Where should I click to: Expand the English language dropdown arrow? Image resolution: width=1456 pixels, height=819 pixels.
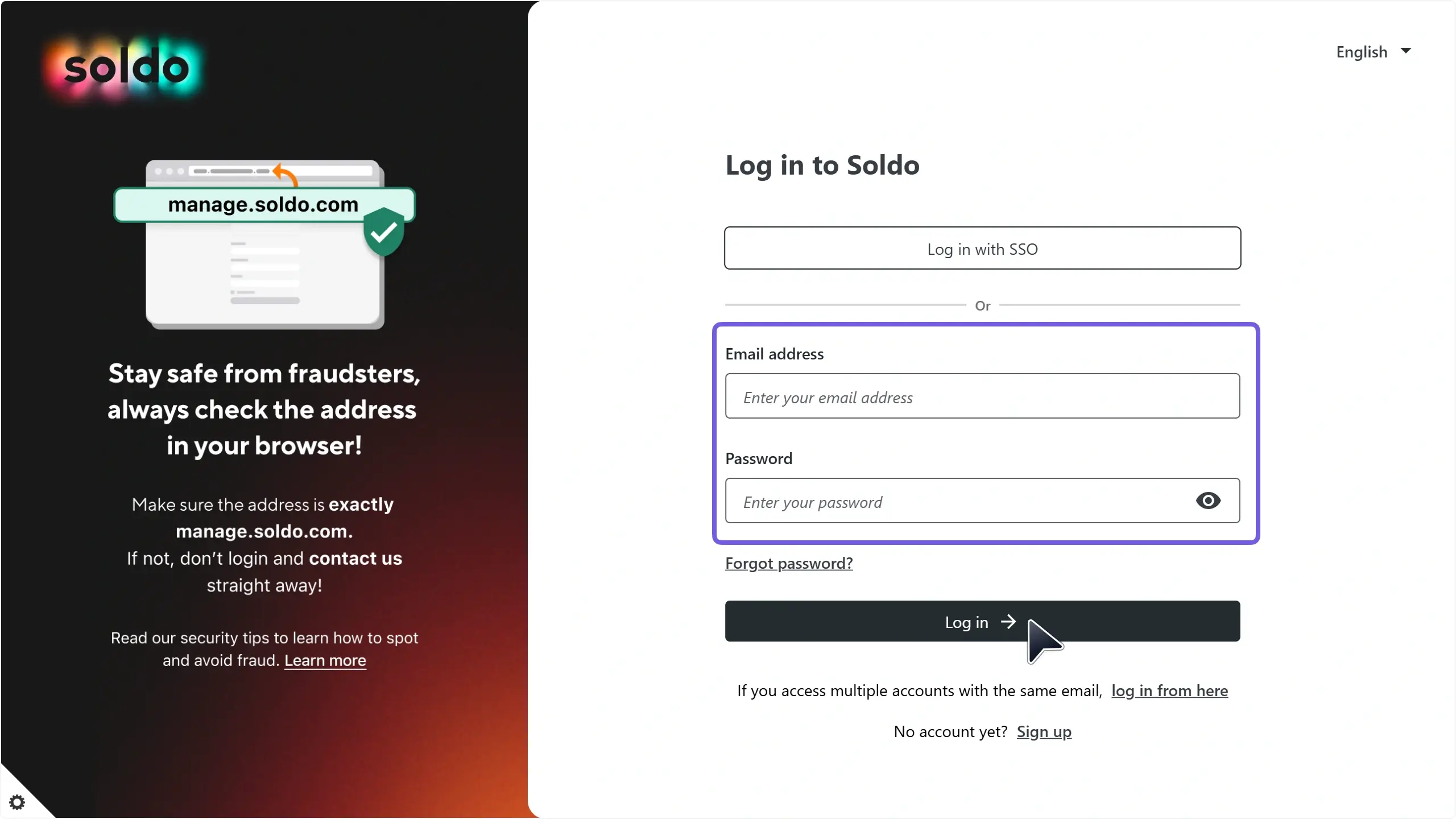[1406, 51]
